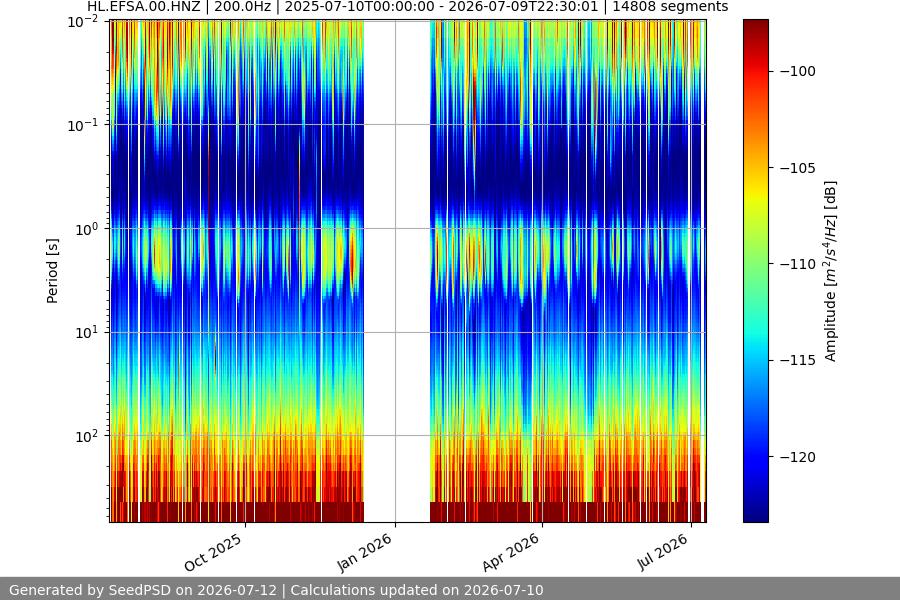Click the 'Jul 2026' x-axis tick label
This screenshot has width=900, height=600.
pos(662,551)
